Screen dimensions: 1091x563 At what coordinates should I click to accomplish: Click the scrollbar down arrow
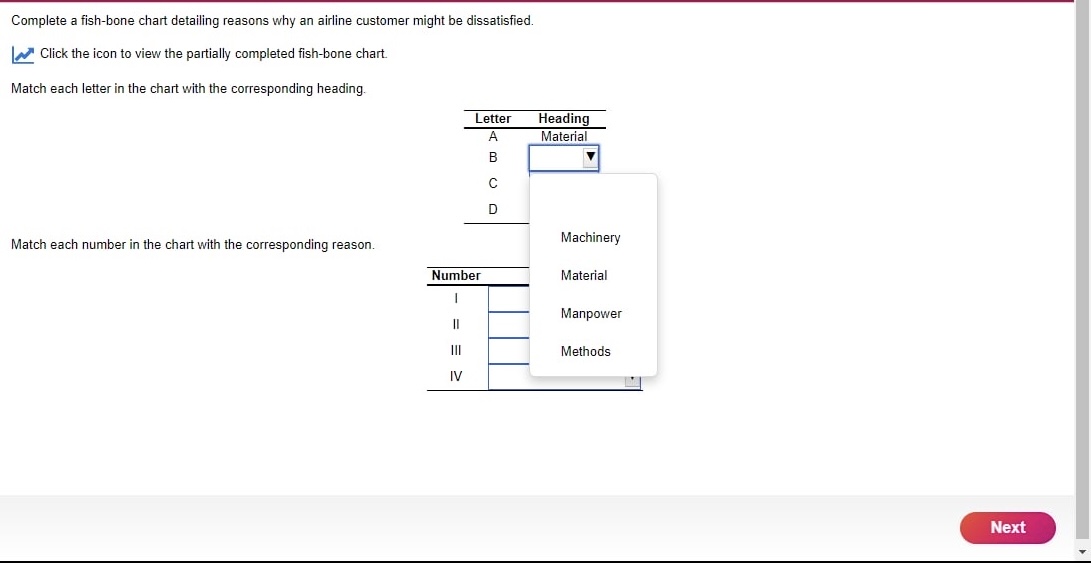click(x=1082, y=553)
